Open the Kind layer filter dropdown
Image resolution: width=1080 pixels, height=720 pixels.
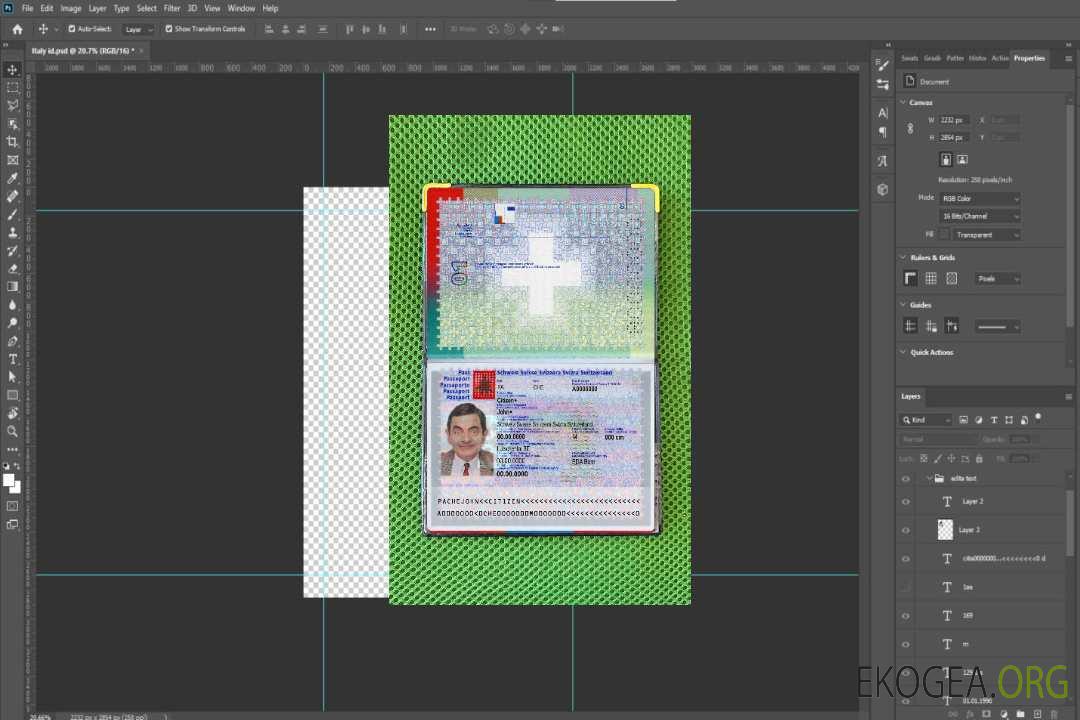926,420
